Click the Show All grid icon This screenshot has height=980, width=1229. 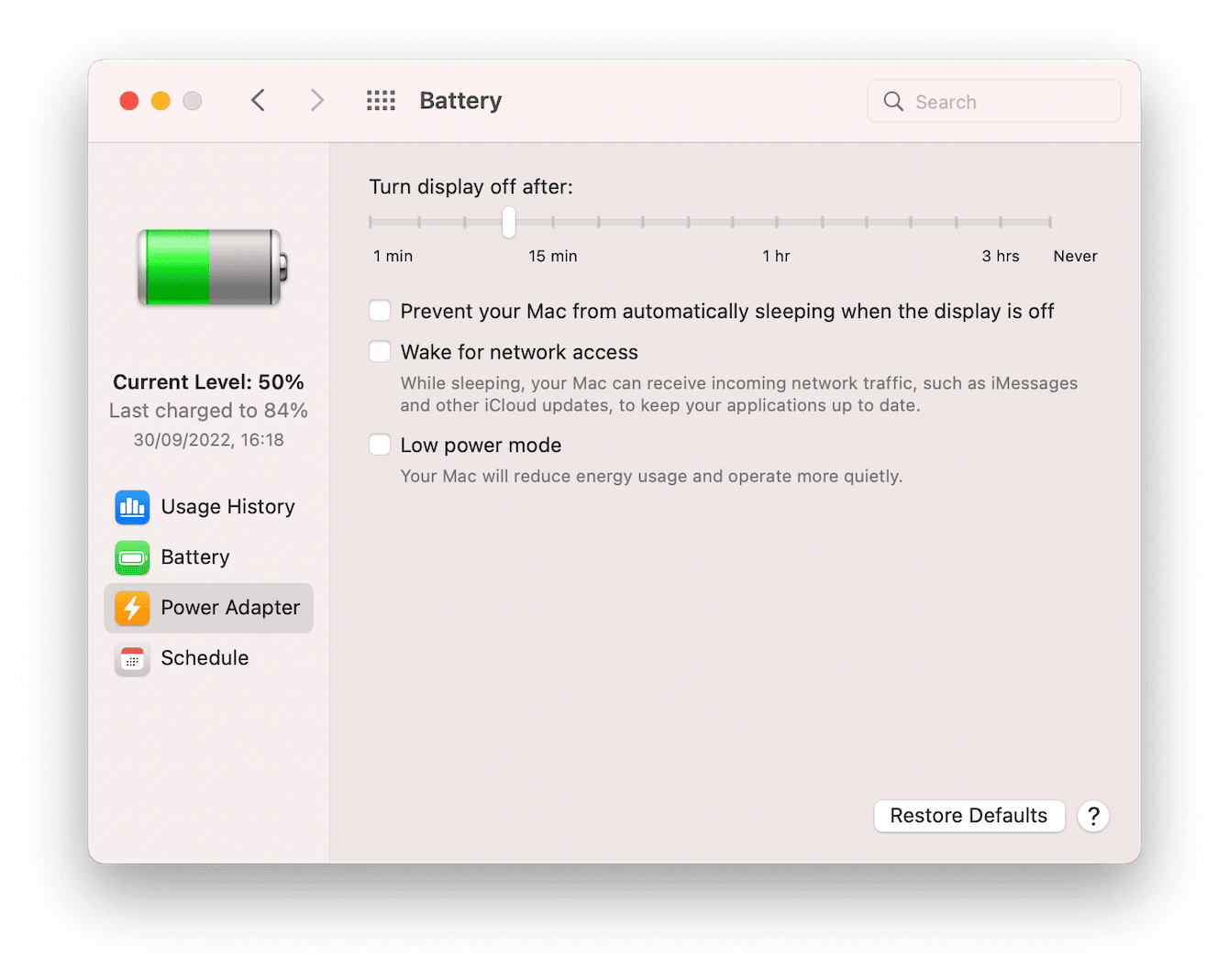pyautogui.click(x=381, y=101)
